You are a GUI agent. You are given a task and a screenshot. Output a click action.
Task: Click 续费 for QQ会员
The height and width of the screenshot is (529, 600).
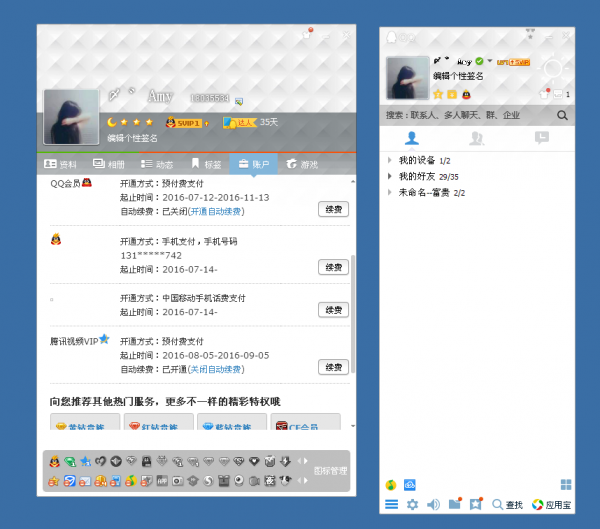(x=333, y=209)
